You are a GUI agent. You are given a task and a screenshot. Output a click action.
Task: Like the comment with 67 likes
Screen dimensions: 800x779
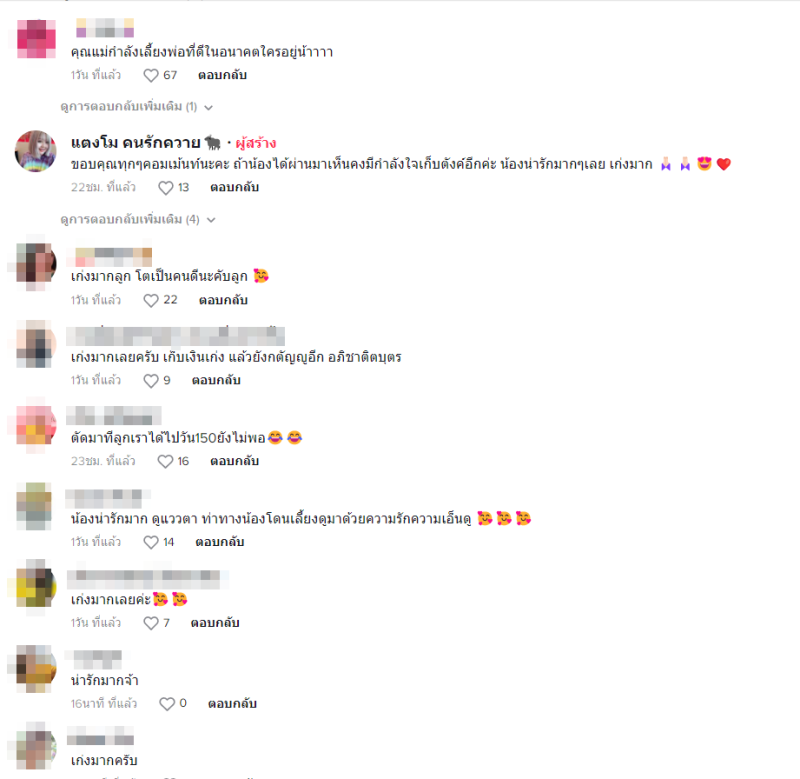pyautogui.click(x=151, y=76)
